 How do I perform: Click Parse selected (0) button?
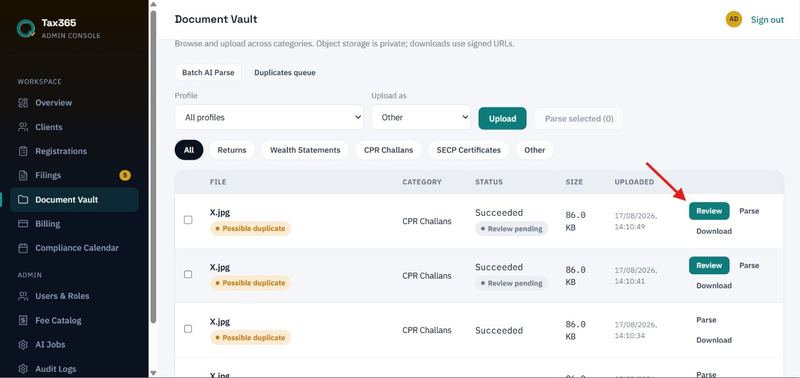[579, 118]
